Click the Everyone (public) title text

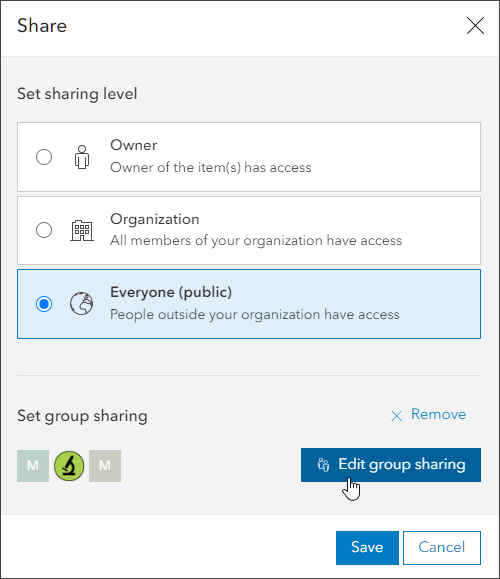click(x=171, y=292)
